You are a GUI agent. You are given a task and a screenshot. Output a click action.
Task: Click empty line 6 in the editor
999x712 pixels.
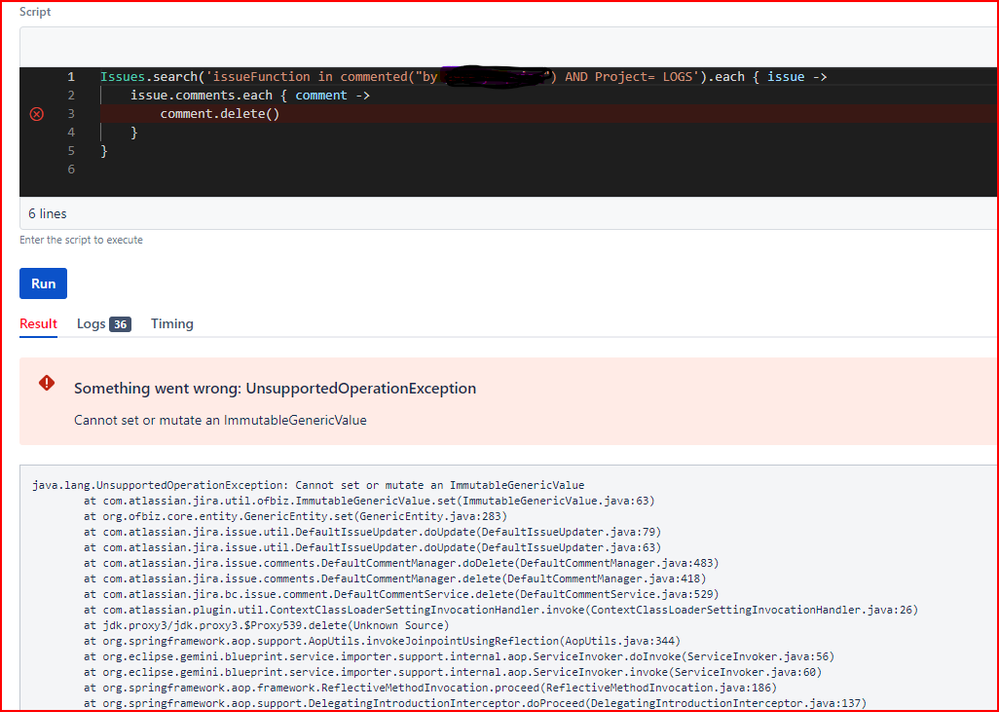(548, 169)
